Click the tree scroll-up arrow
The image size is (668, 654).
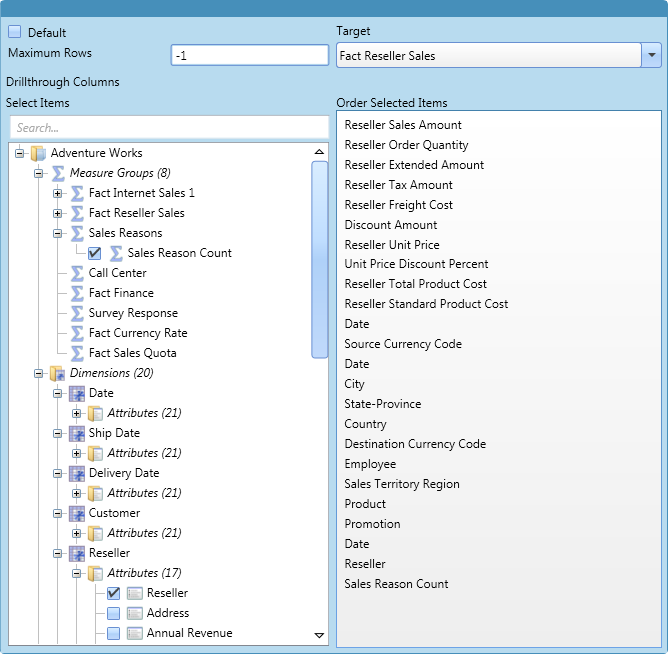click(x=319, y=152)
